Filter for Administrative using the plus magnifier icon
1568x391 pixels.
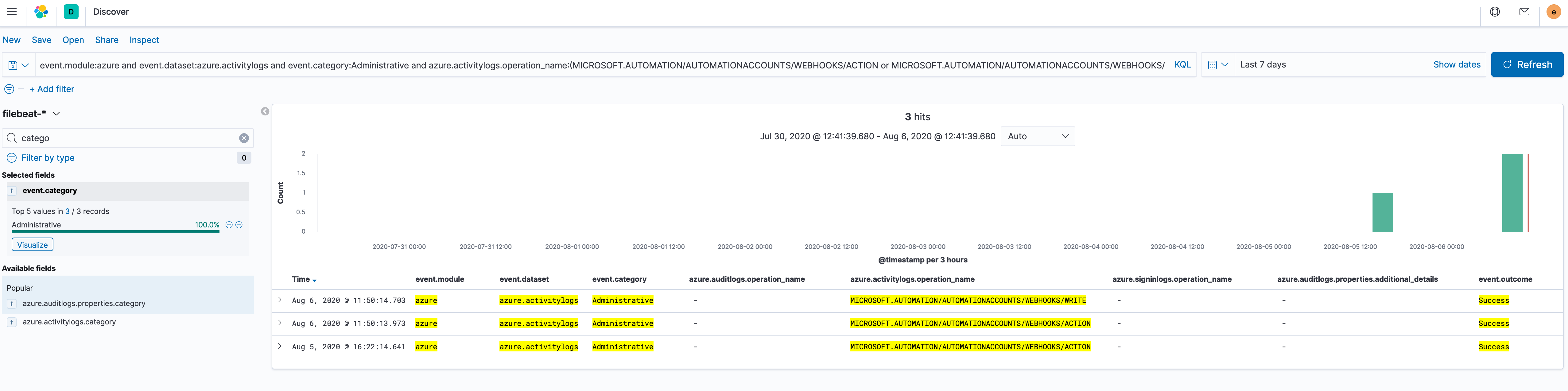tap(229, 225)
